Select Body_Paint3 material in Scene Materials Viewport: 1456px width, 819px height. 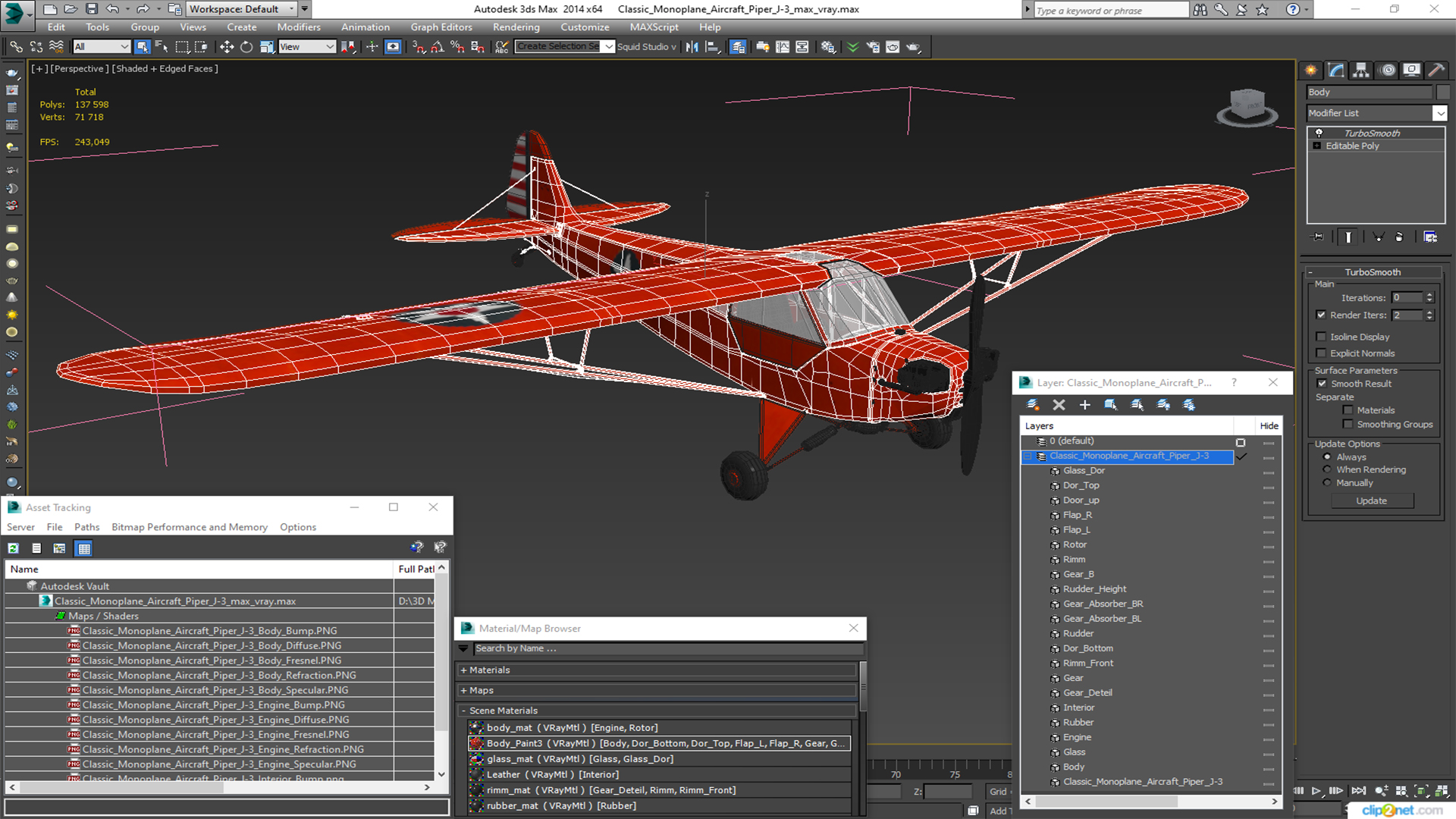[x=659, y=744]
